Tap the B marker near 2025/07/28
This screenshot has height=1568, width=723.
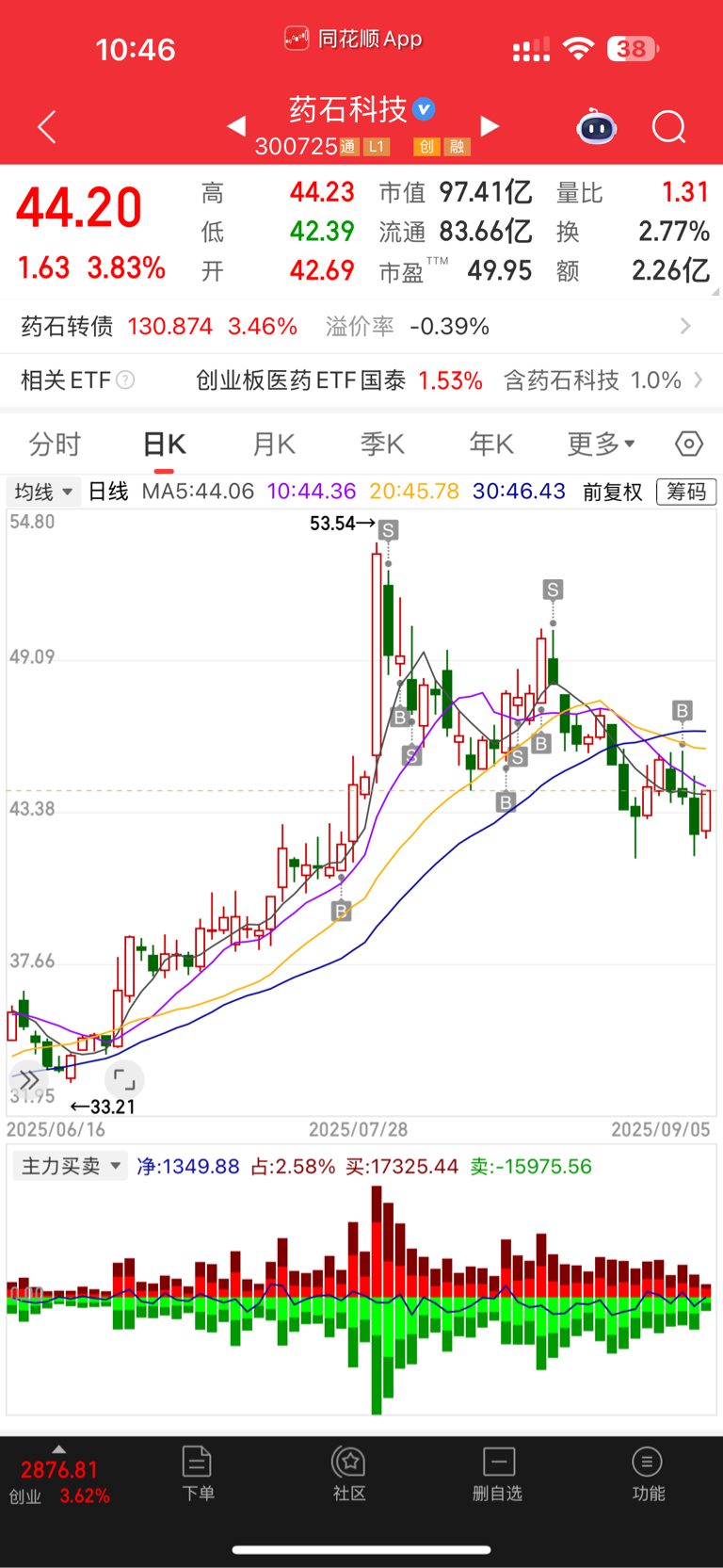pyautogui.click(x=342, y=911)
